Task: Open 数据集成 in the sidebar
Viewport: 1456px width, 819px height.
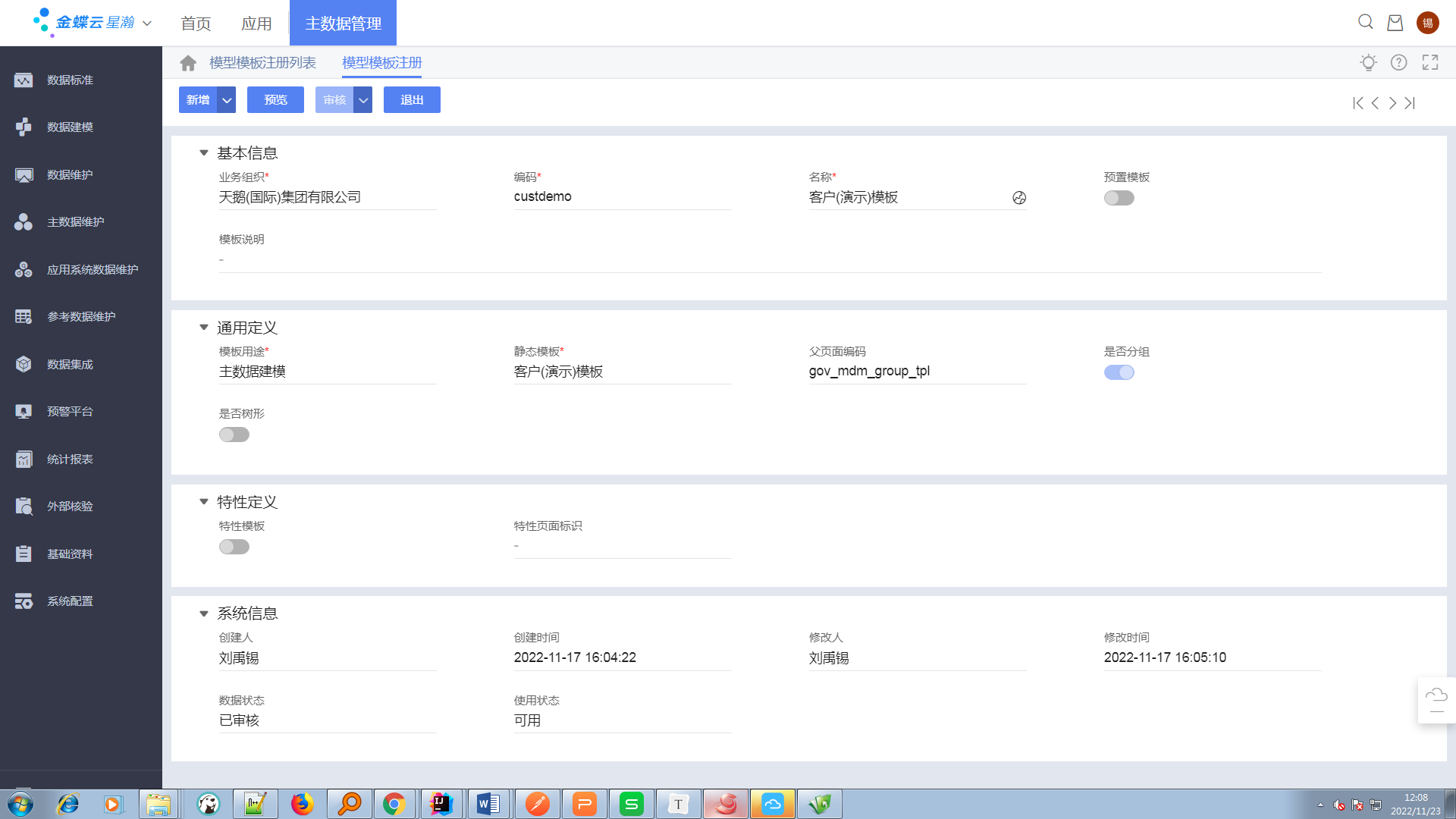Action: pyautogui.click(x=70, y=365)
